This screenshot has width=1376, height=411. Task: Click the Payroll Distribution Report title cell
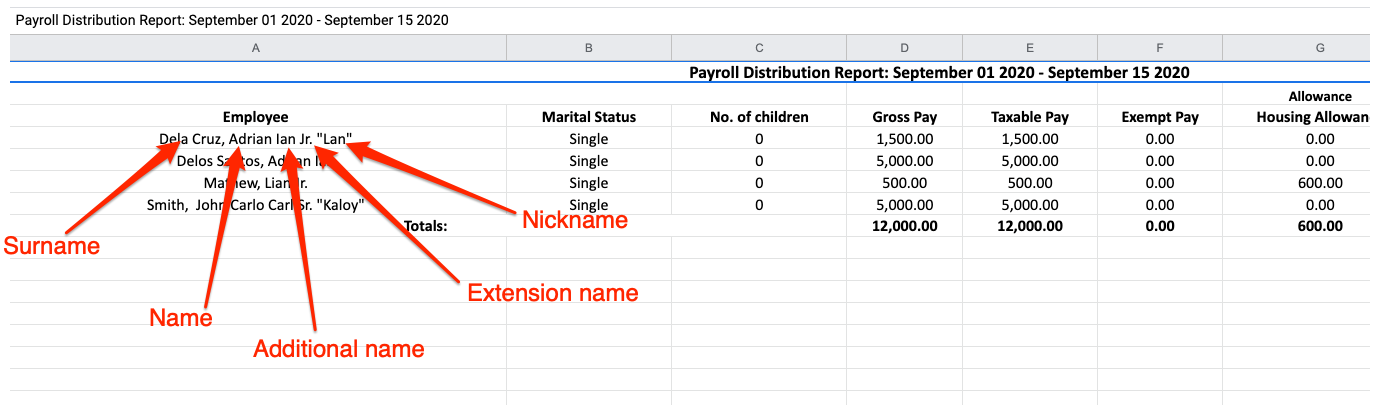coord(939,73)
